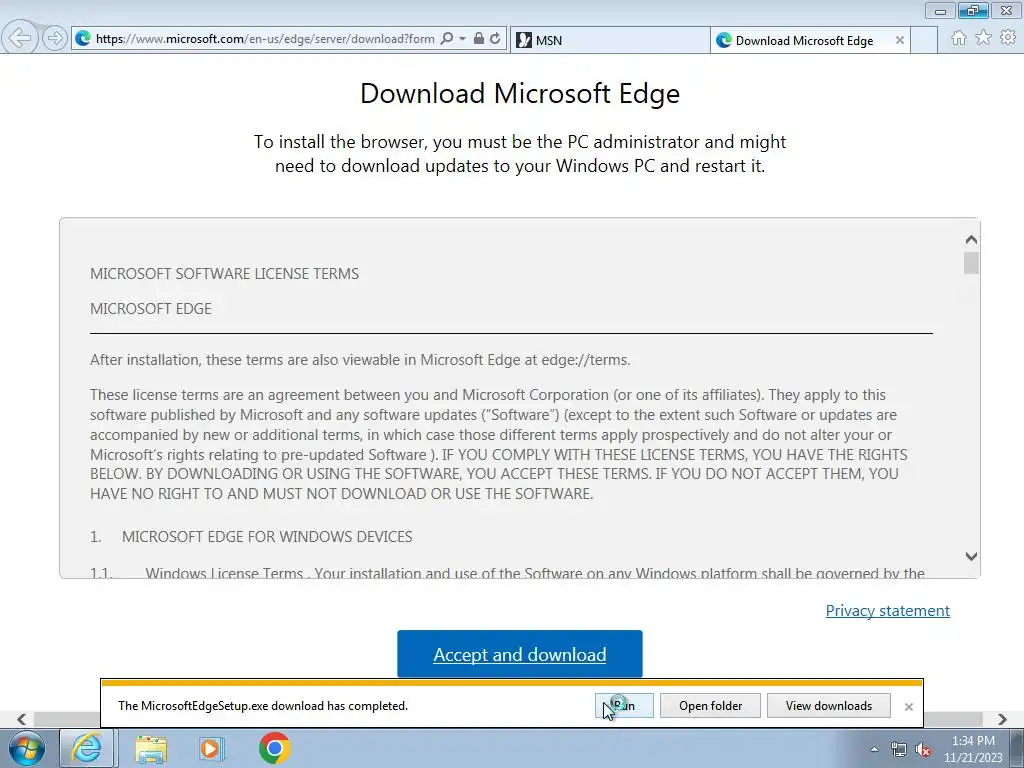
Task: Click the security lock icon
Action: pos(479,39)
